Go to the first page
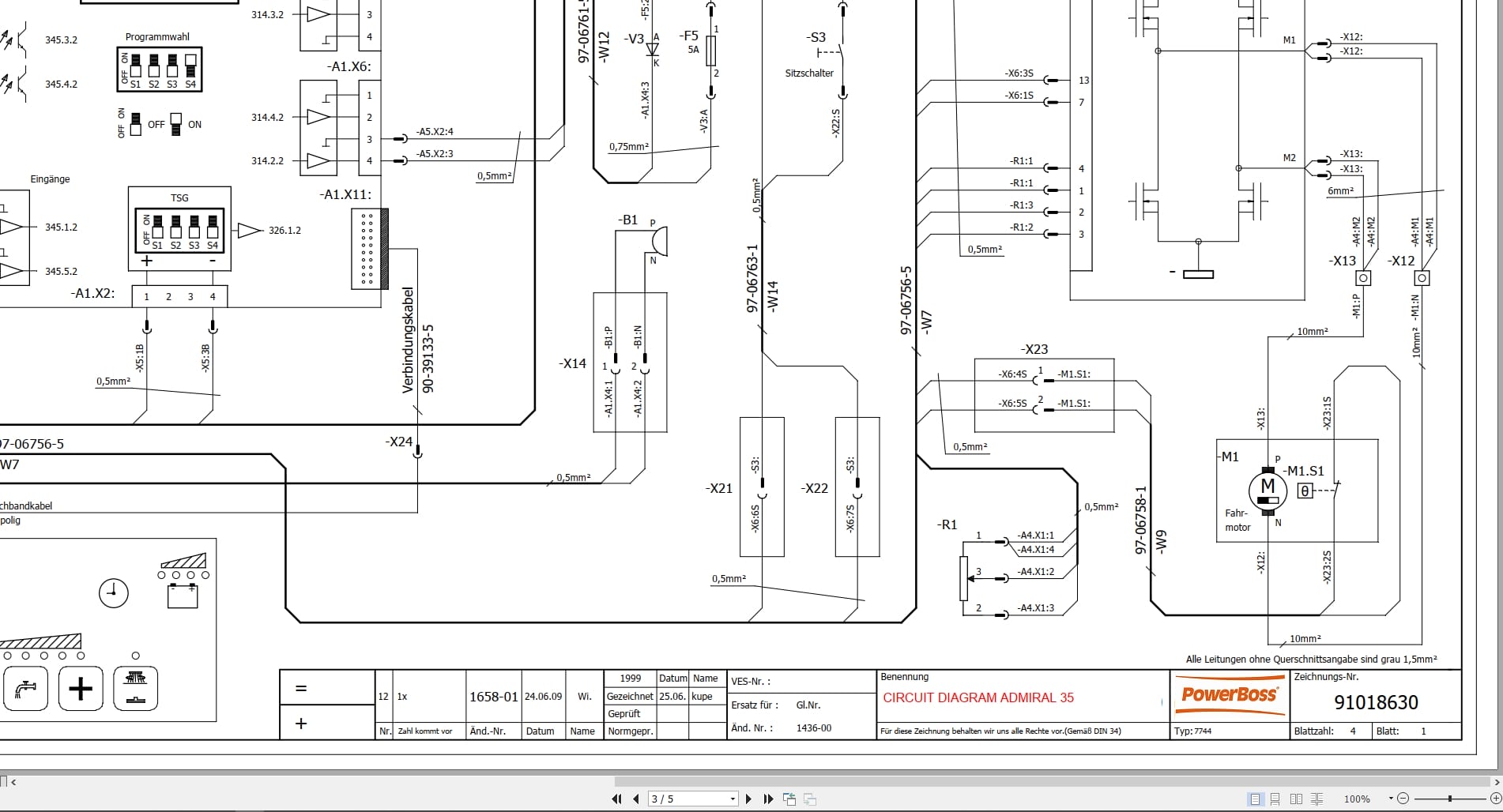The image size is (1503, 812). coord(617,799)
